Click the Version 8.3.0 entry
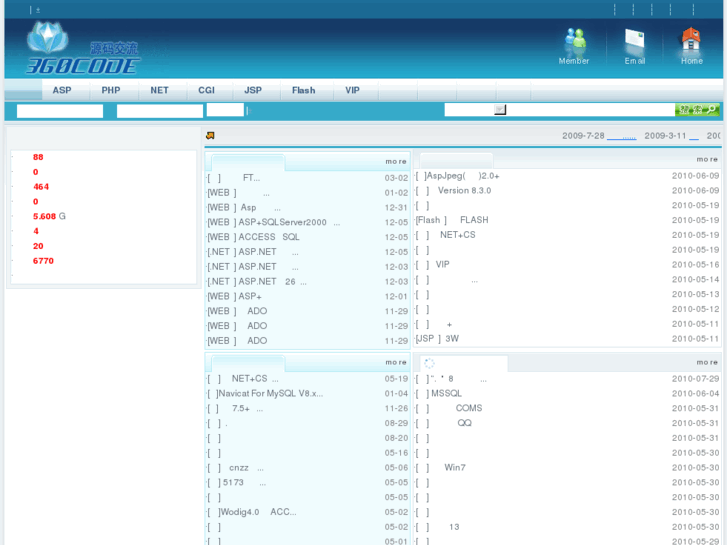The width and height of the screenshot is (727, 545). click(x=464, y=191)
